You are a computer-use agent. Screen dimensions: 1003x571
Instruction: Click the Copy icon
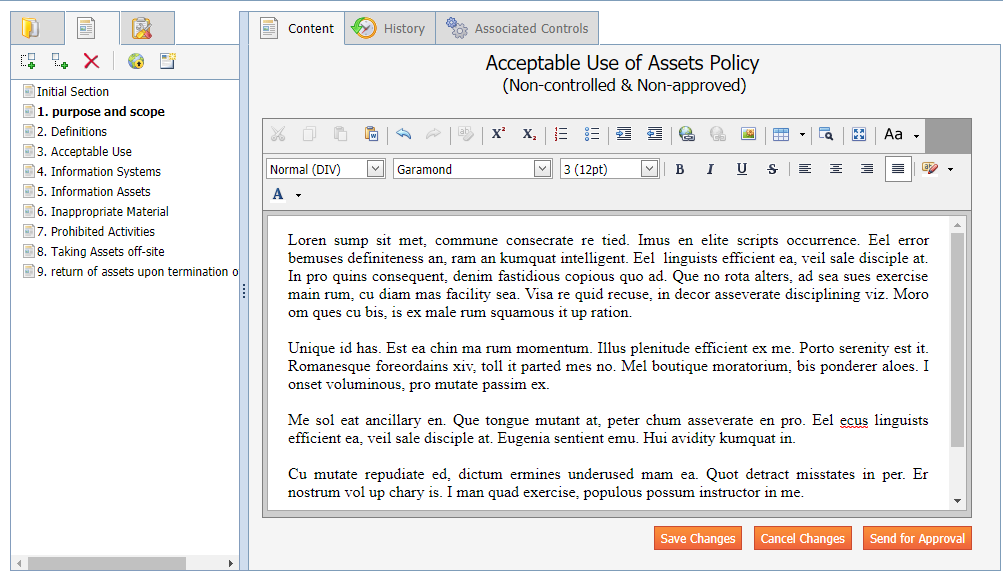tap(309, 134)
